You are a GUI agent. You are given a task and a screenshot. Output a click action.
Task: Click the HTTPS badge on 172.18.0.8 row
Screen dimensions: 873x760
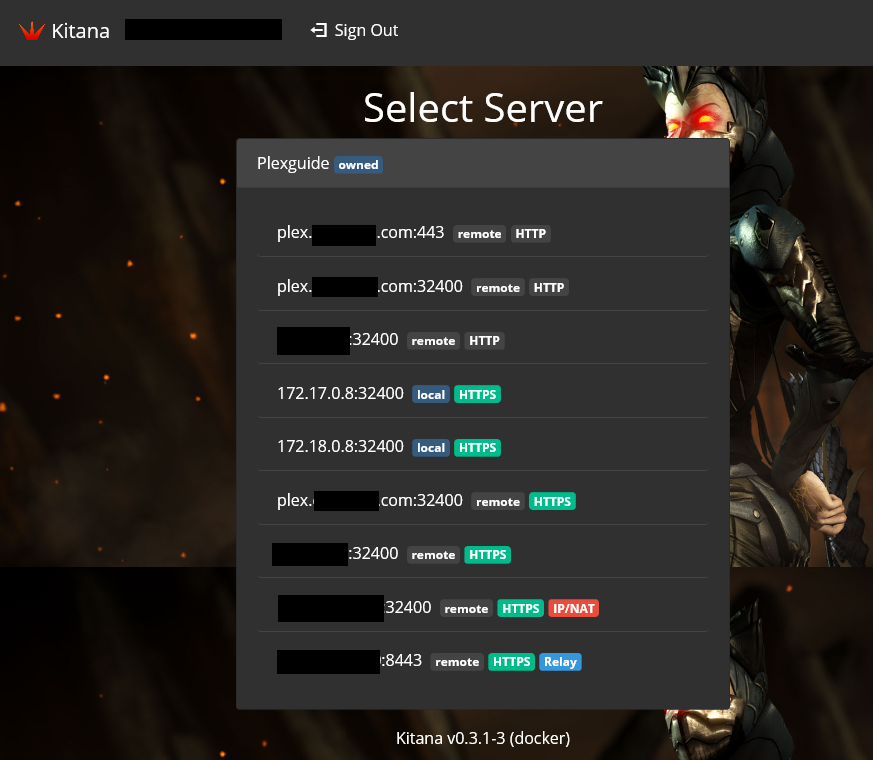(x=477, y=448)
